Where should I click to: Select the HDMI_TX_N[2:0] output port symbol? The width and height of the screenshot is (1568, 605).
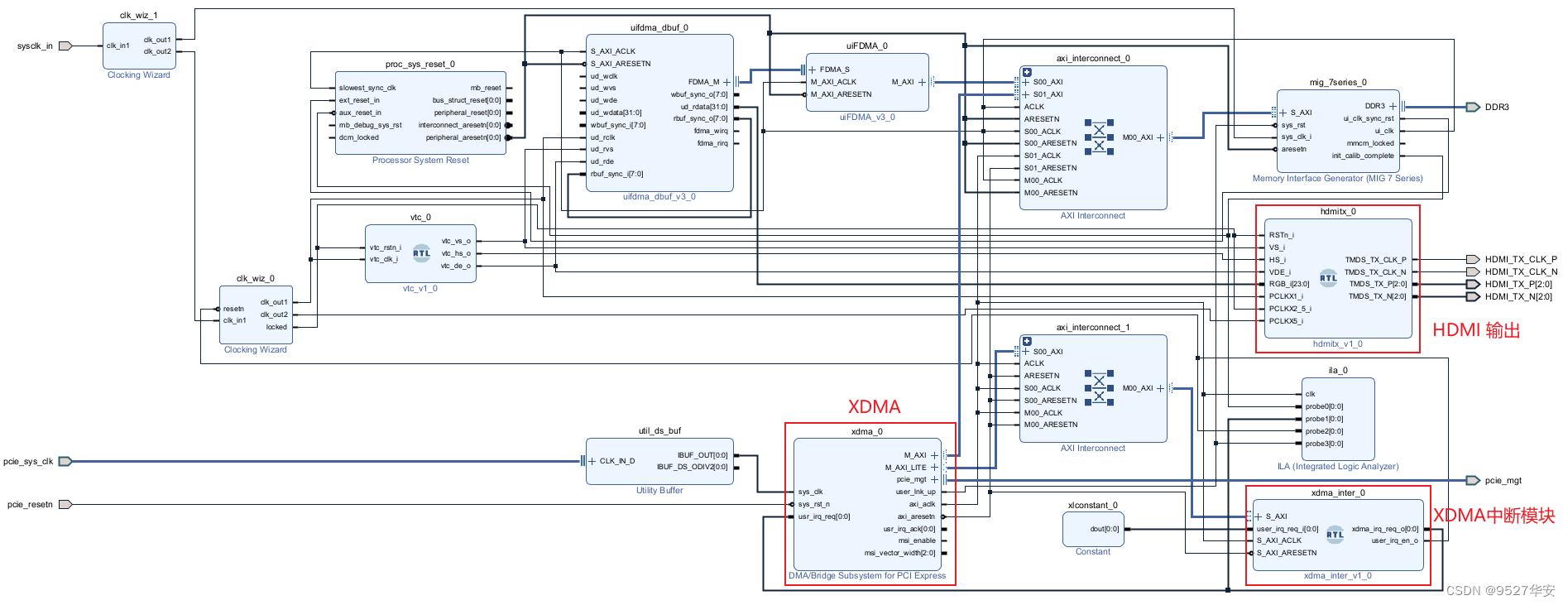coord(1473,296)
